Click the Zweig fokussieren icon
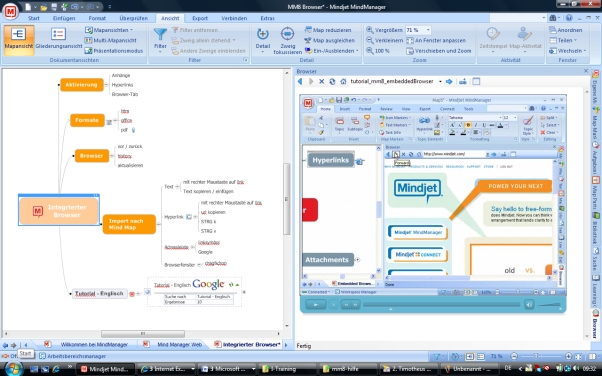This screenshot has width=602, height=376. click(287, 40)
